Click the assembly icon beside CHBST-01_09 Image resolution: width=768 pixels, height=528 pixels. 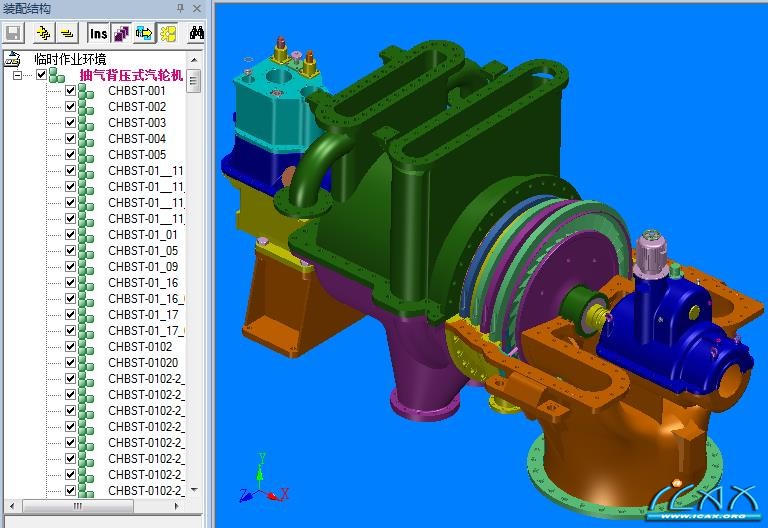(86, 267)
